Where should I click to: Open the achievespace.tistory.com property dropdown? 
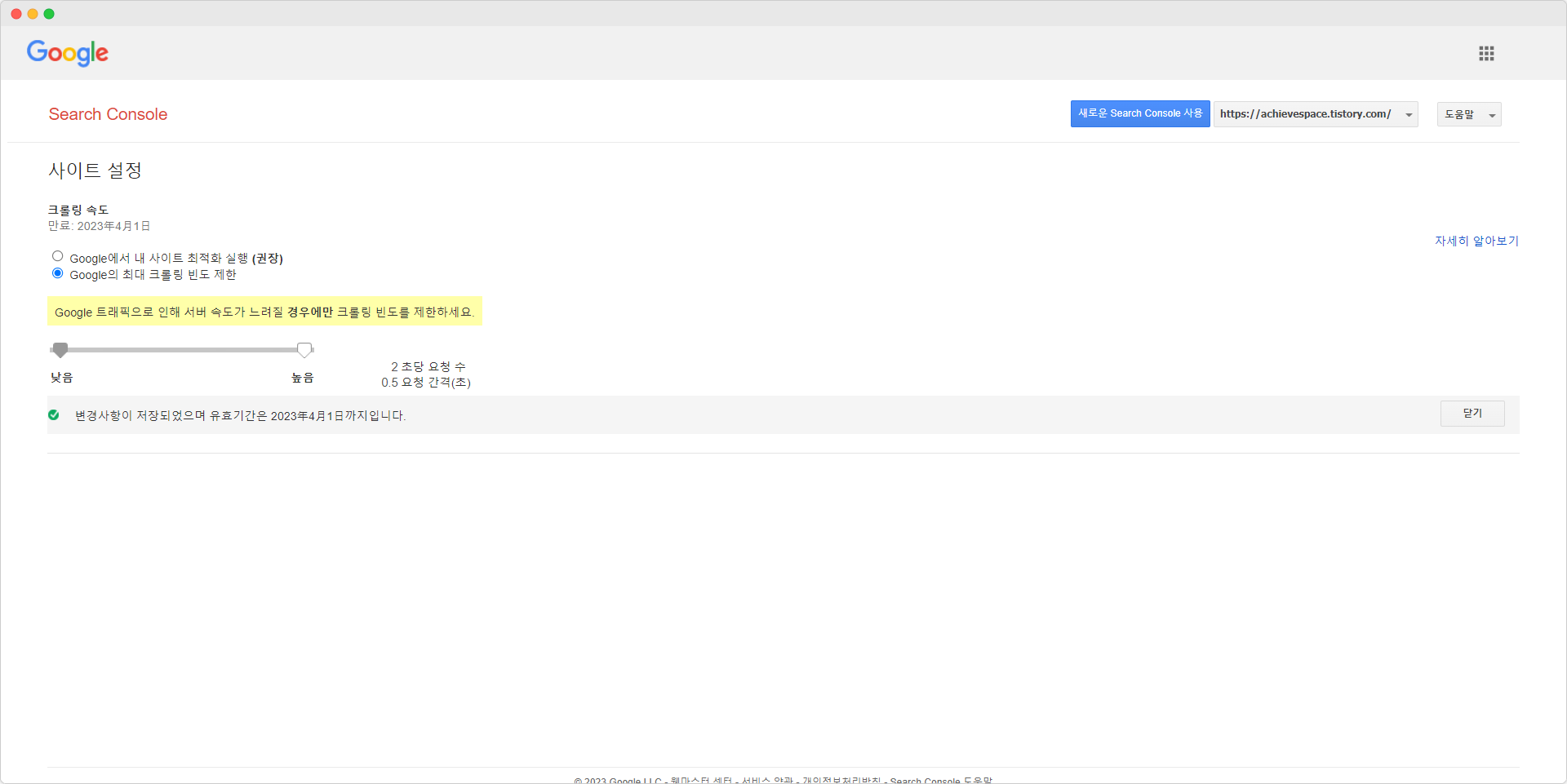pyautogui.click(x=1316, y=114)
